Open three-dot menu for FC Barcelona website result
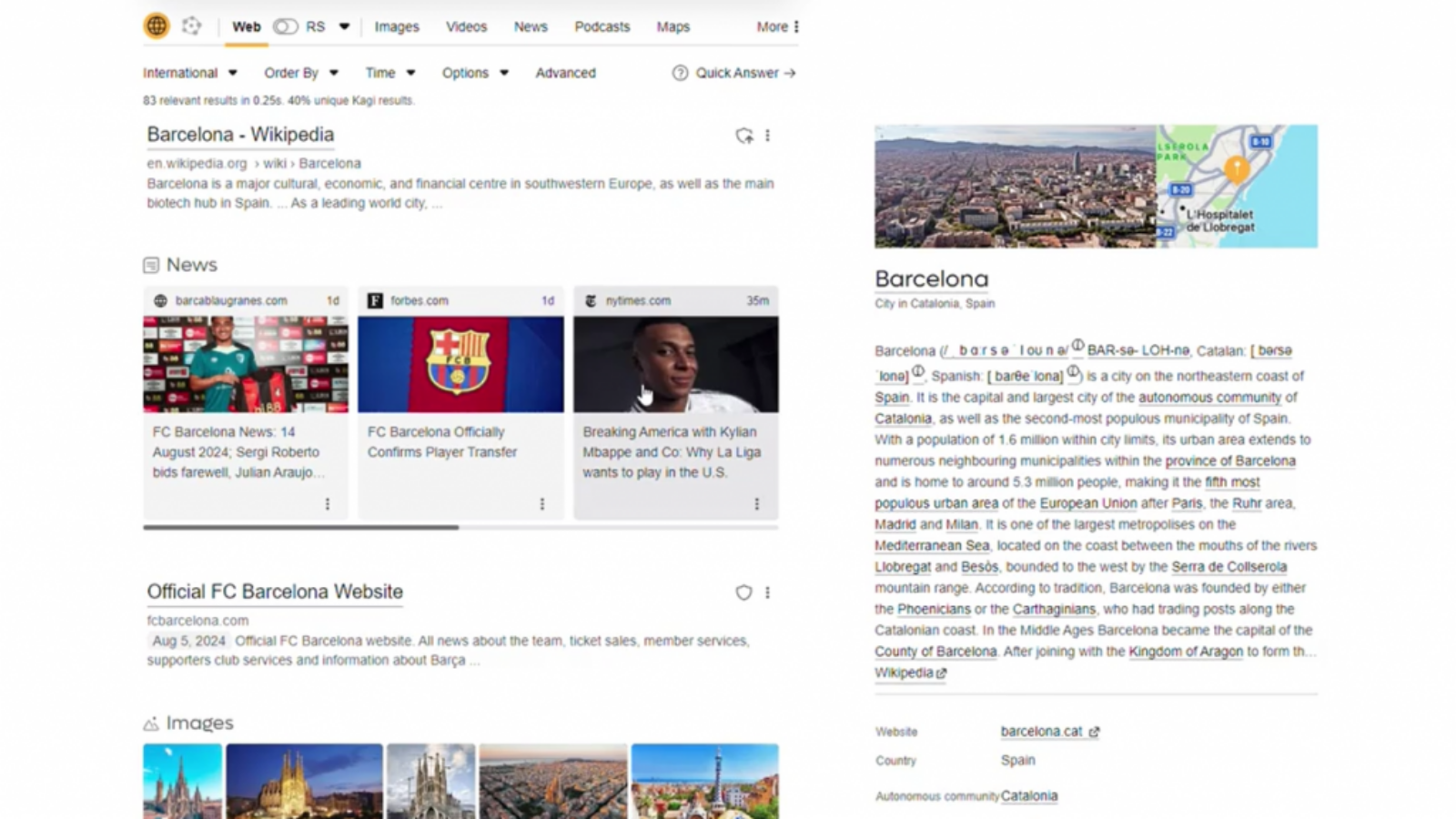 [x=767, y=592]
